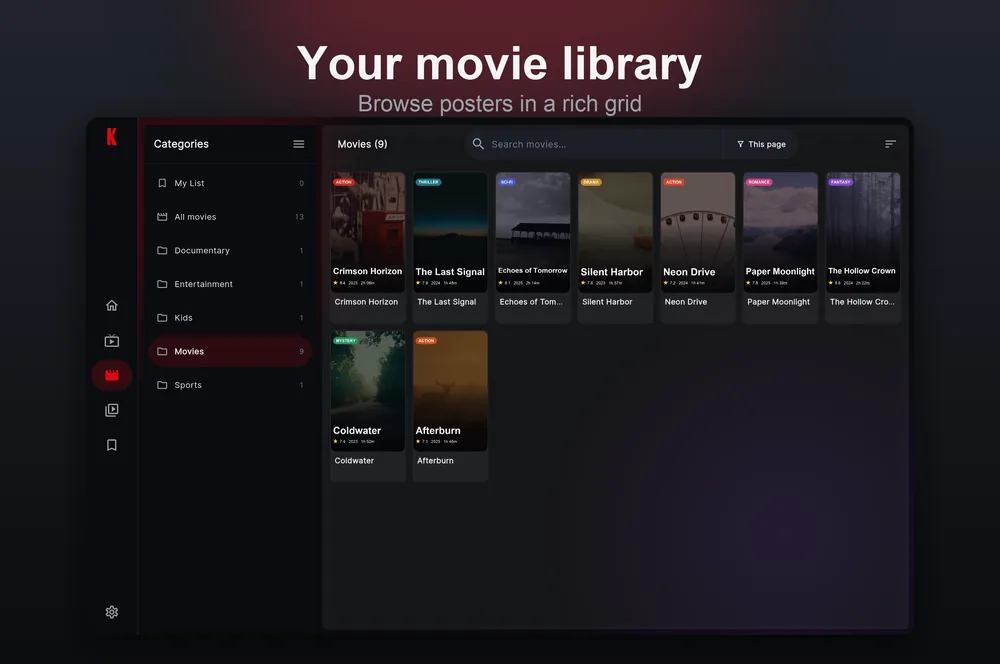Click the search magnifier icon
The height and width of the screenshot is (664, 1000).
click(x=478, y=144)
